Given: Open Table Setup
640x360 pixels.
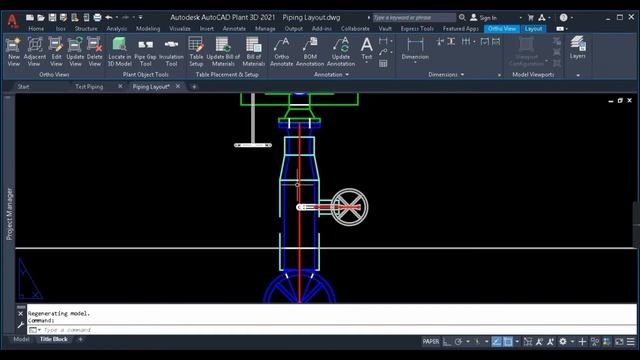Looking at the screenshot, I should point(196,51).
